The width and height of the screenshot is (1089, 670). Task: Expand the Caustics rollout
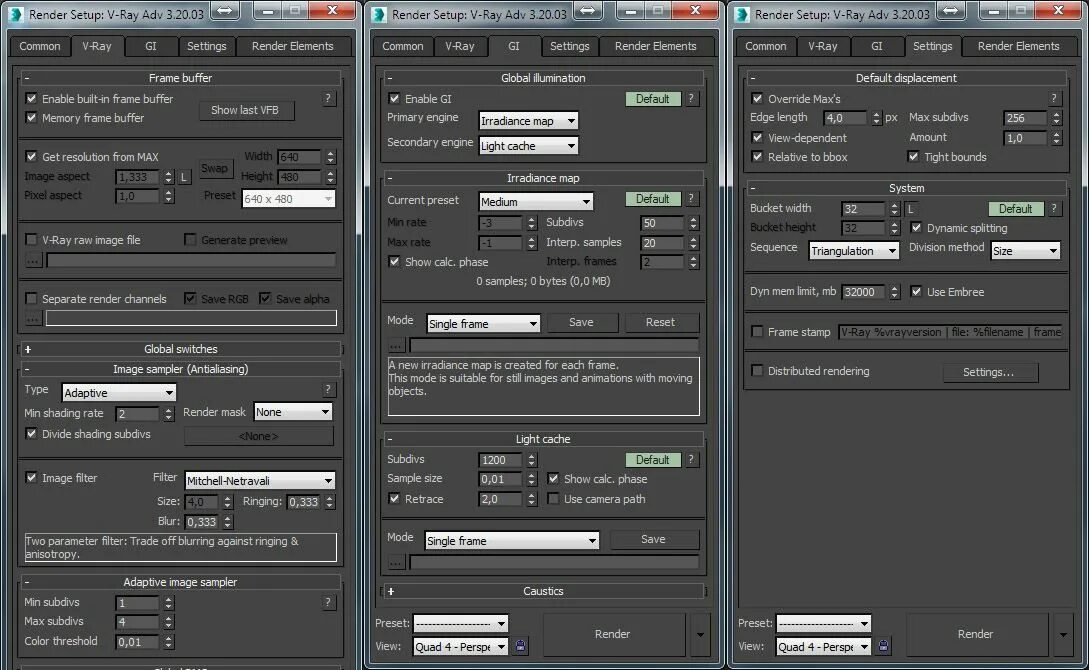pos(543,591)
